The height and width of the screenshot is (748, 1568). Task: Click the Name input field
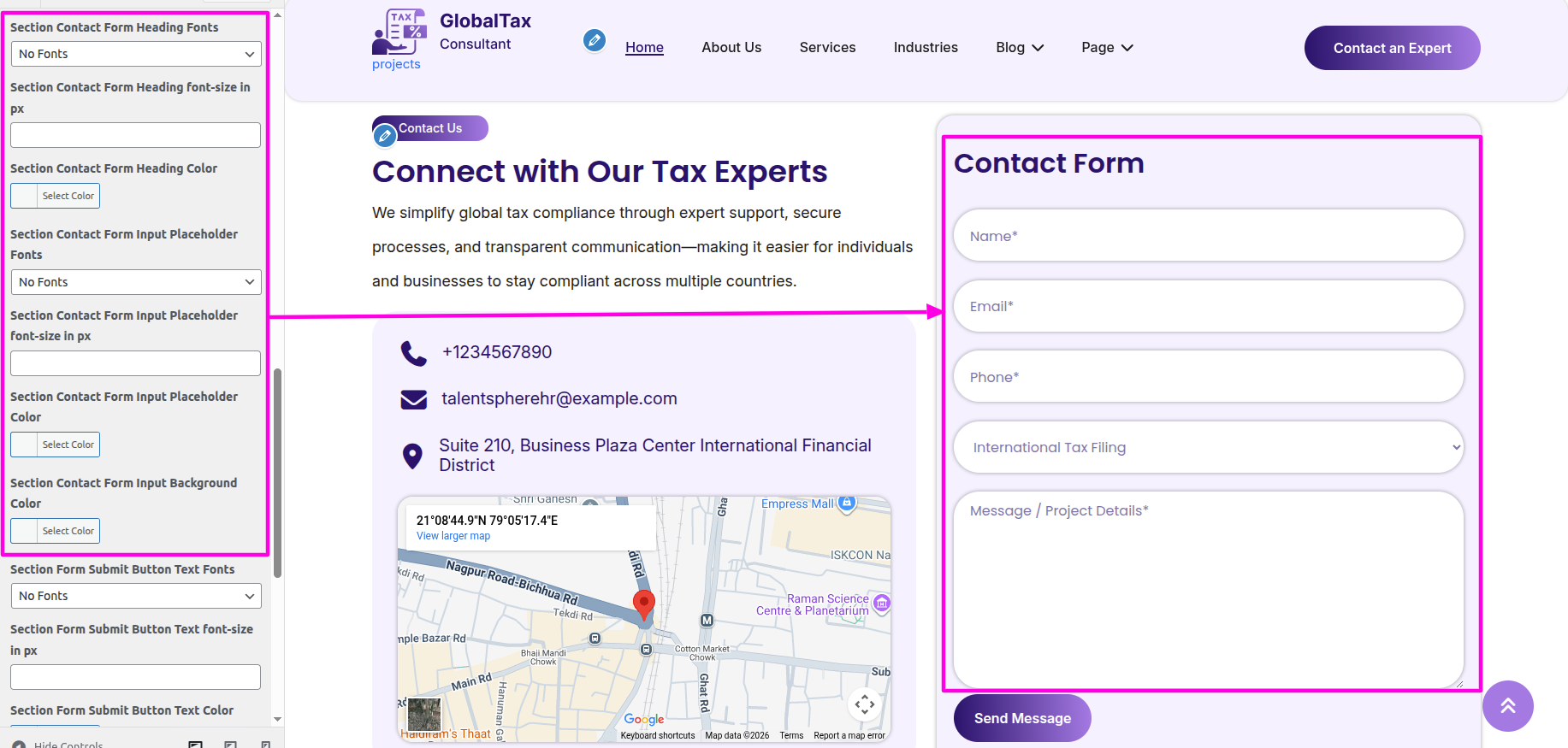click(1208, 236)
